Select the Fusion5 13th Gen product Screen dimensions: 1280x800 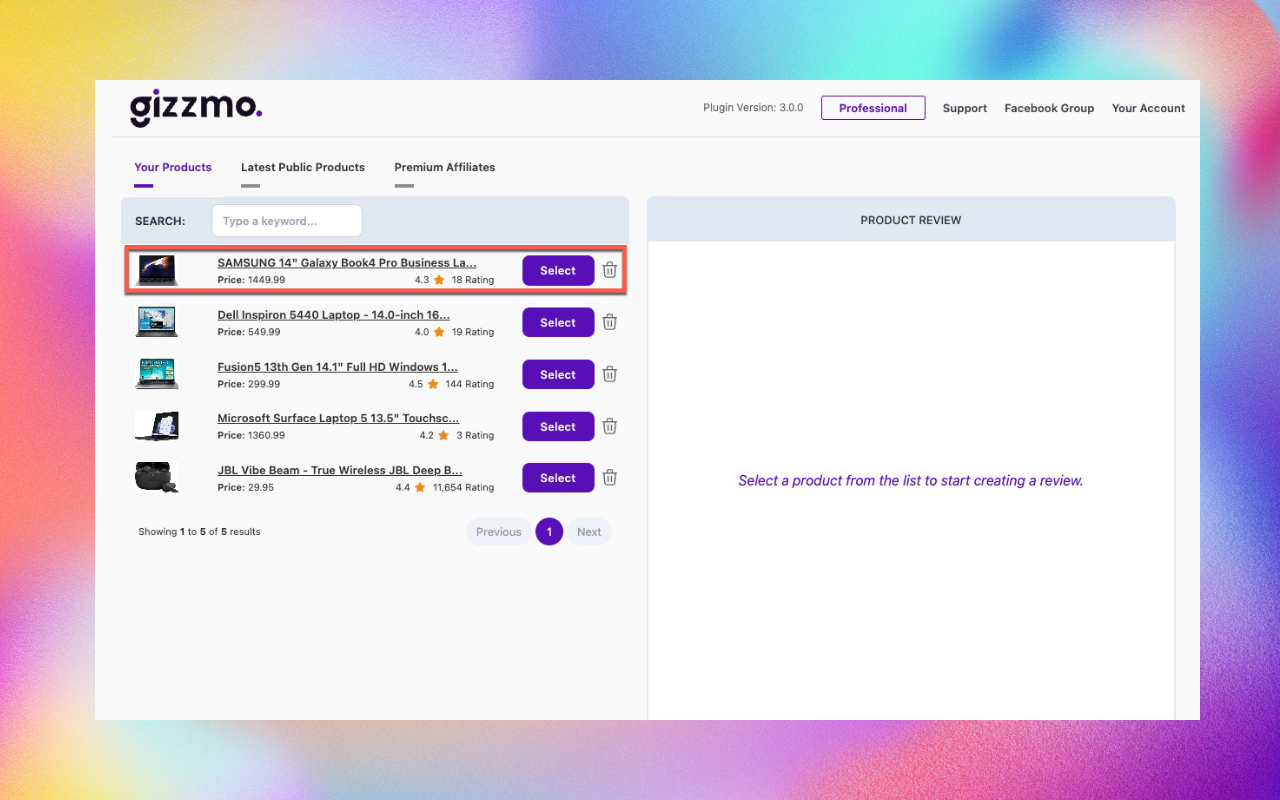(x=558, y=375)
